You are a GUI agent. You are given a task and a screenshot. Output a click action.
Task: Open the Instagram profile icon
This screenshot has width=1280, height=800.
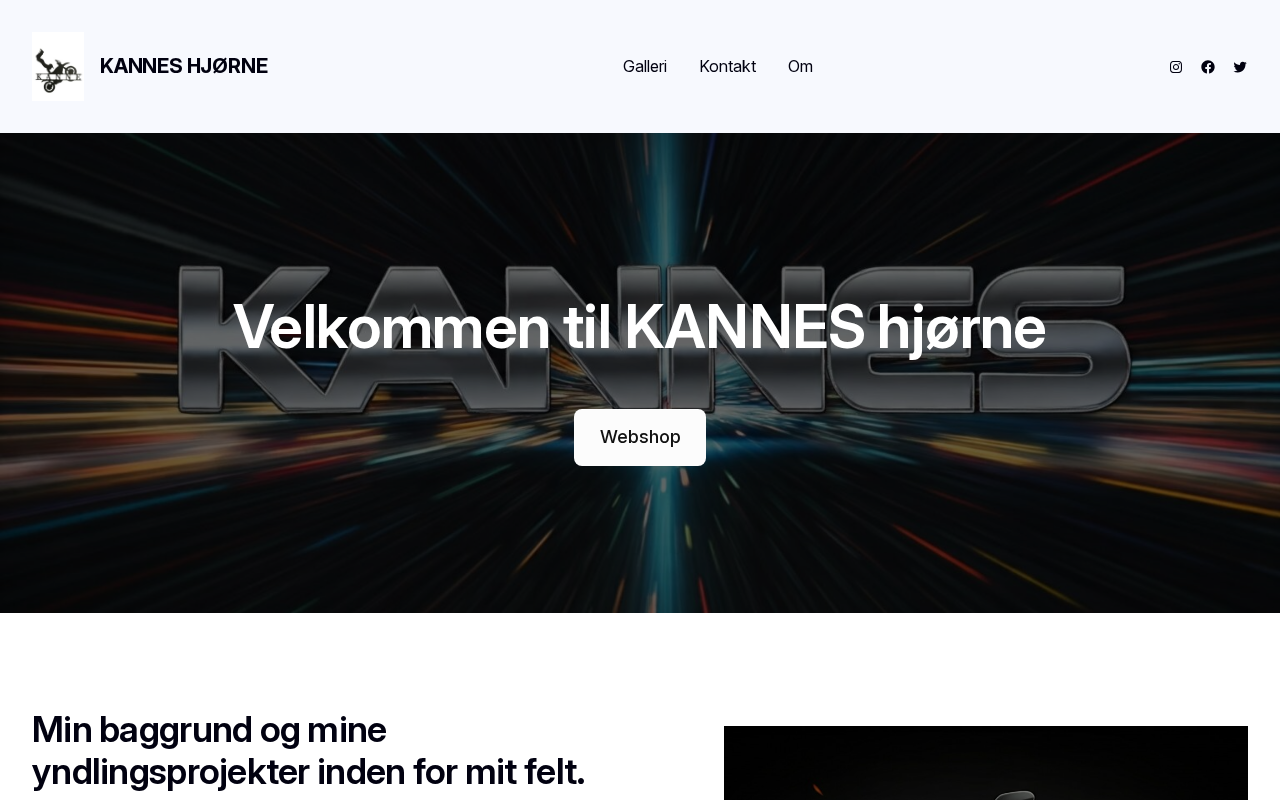[x=1176, y=67]
